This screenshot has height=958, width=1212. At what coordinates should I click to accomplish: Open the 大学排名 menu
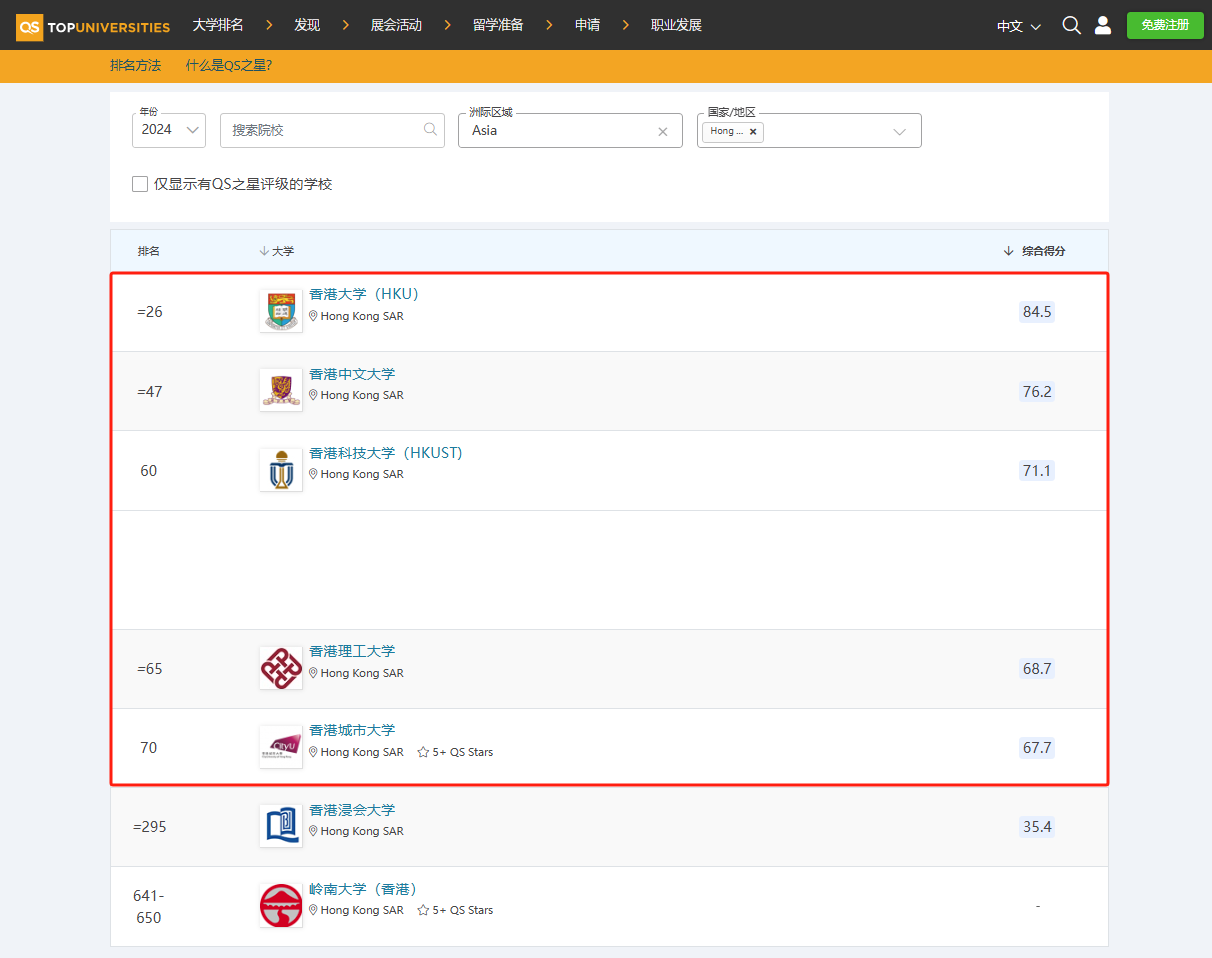(x=218, y=25)
